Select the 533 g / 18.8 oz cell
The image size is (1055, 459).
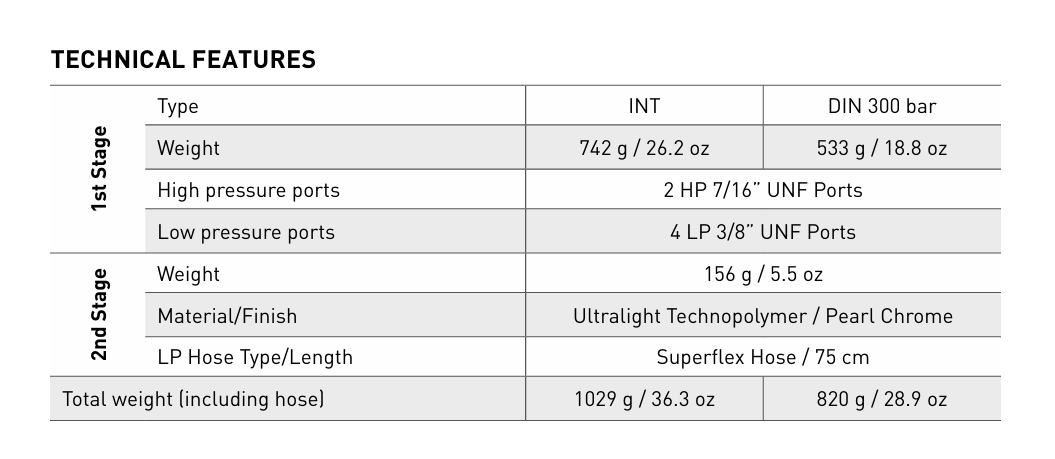pos(881,148)
